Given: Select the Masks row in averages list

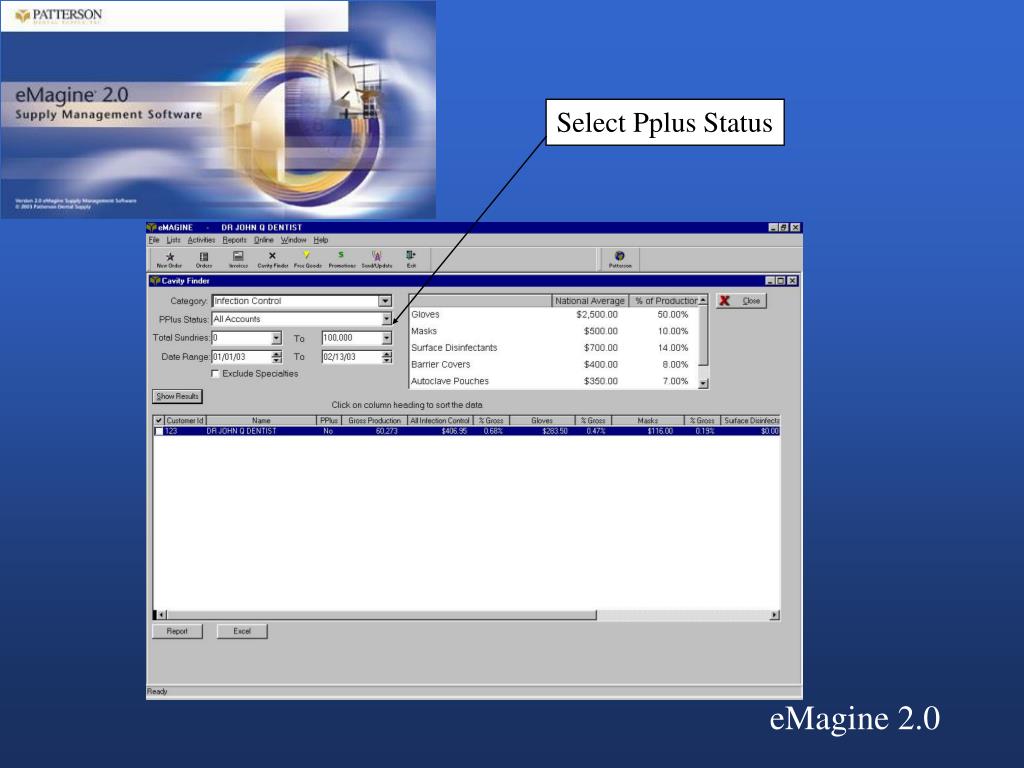Looking at the screenshot, I should point(554,331).
